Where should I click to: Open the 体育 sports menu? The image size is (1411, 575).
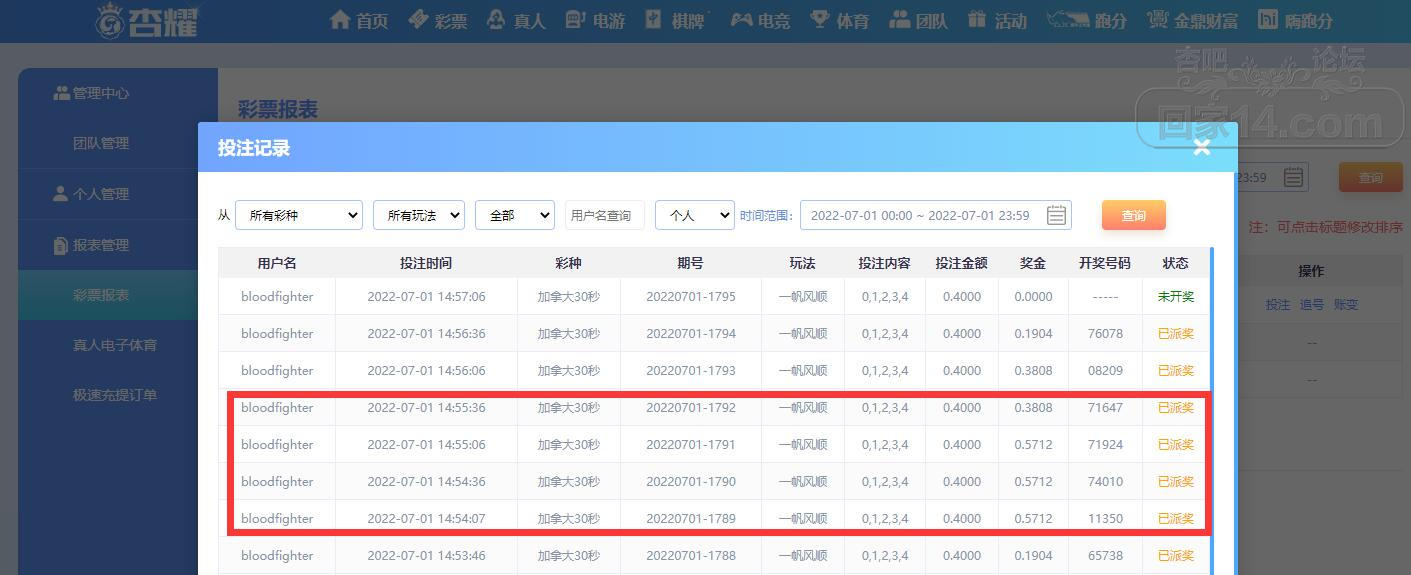click(839, 20)
